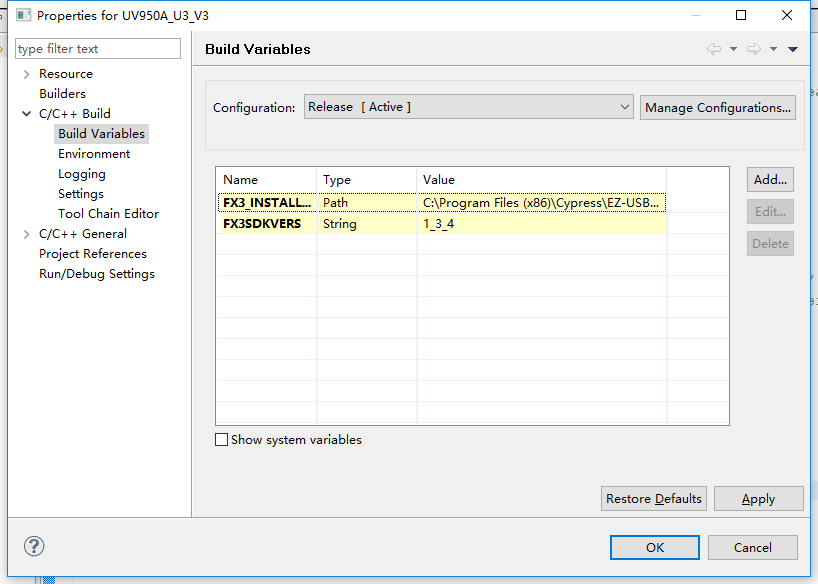Expand the C/C++ General tree node
Image resolution: width=818 pixels, height=584 pixels.
(27, 234)
